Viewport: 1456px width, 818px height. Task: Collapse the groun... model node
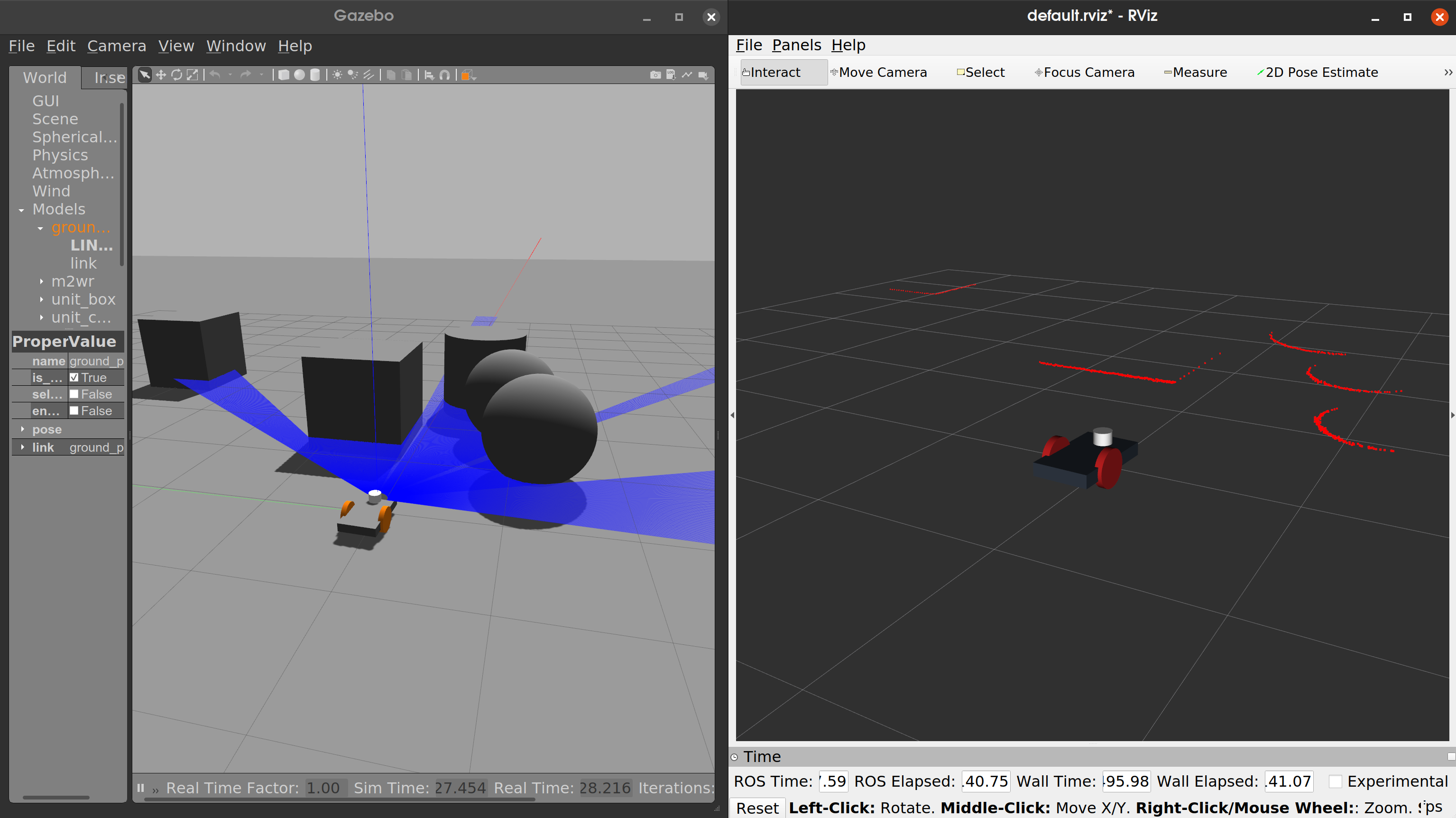click(41, 228)
